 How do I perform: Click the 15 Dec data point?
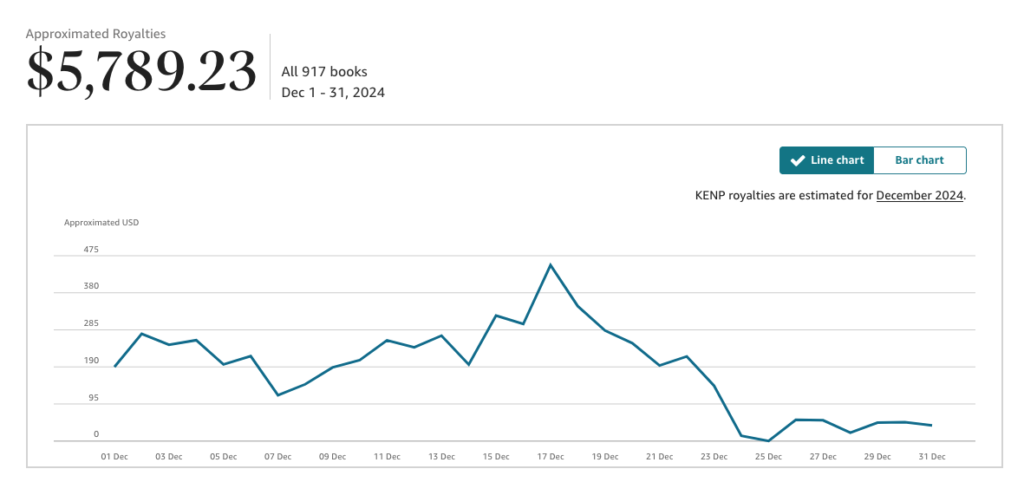point(496,315)
